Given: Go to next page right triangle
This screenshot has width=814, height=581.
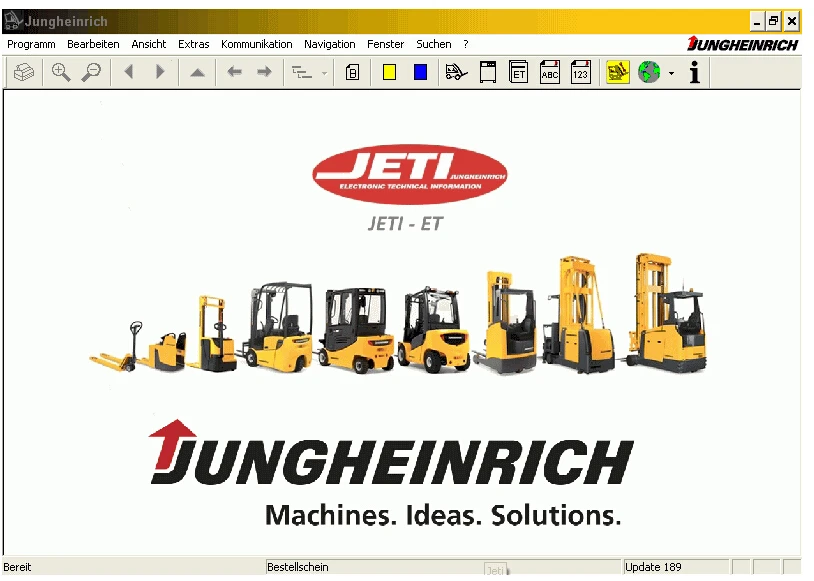Looking at the screenshot, I should click(160, 72).
